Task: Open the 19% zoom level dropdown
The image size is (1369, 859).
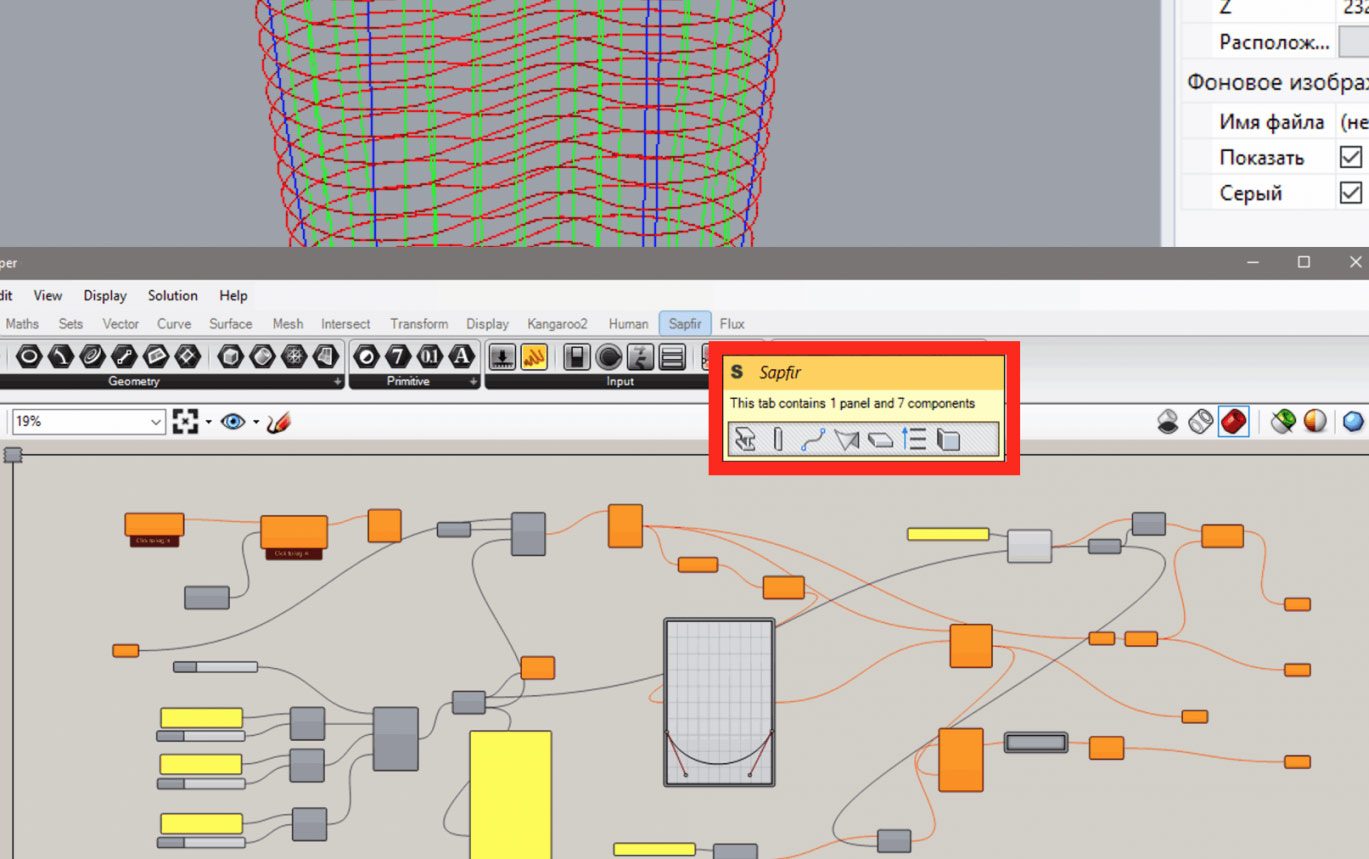Action: (x=155, y=422)
